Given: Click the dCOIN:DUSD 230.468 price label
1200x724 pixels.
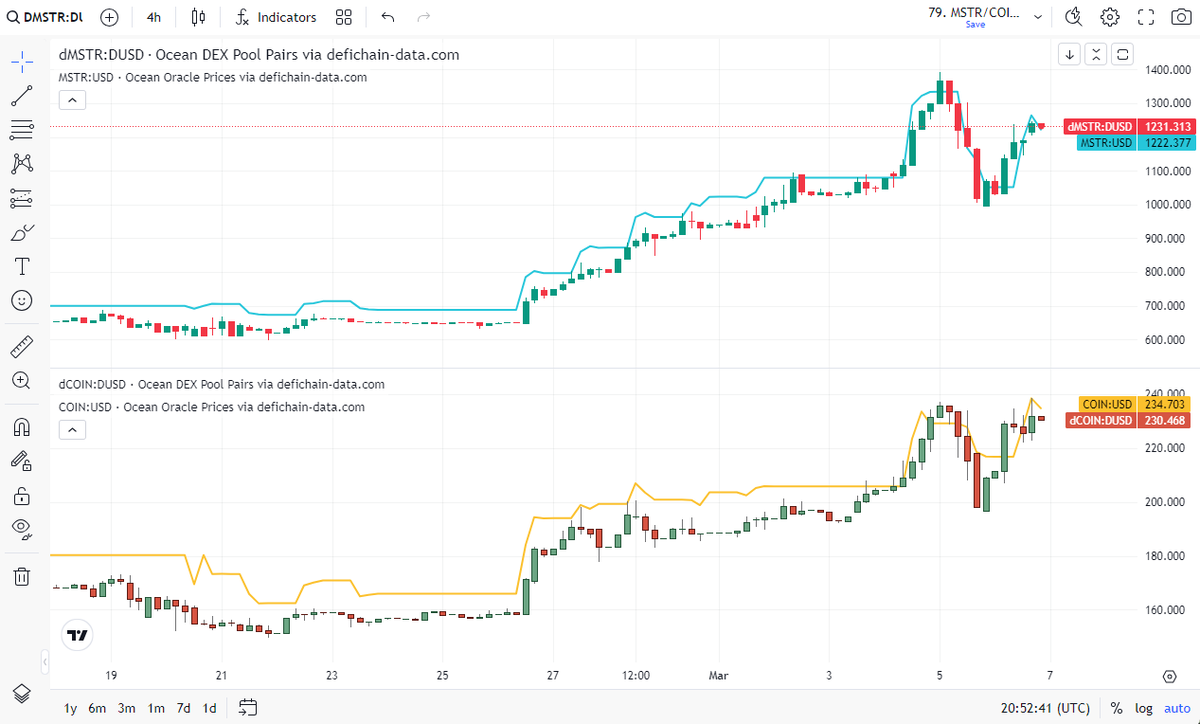Looking at the screenshot, I should click(1130, 421).
